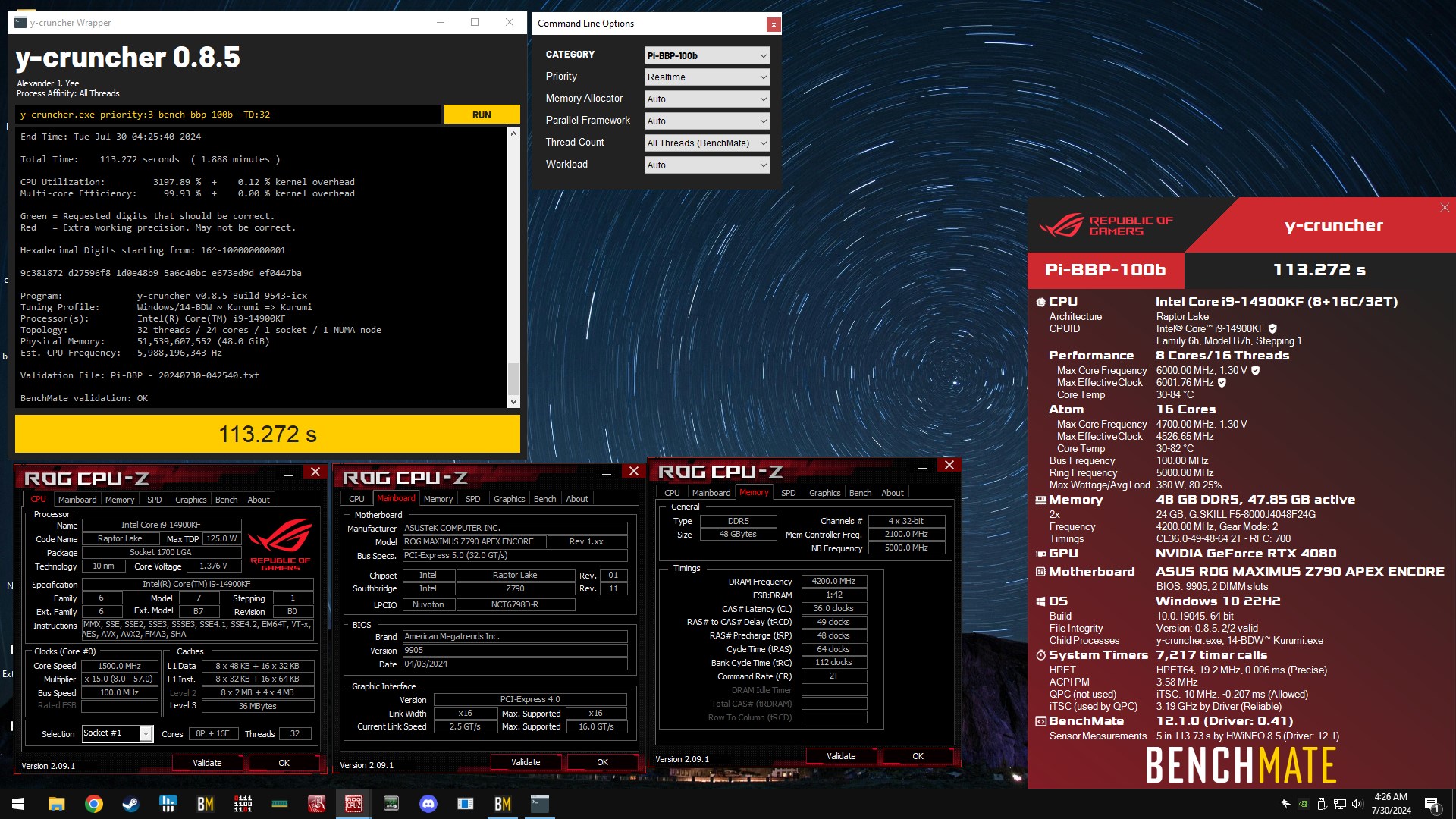The width and height of the screenshot is (1456, 819).
Task: Open Bench tab in Memory CPU-Z window
Action: pos(860,493)
